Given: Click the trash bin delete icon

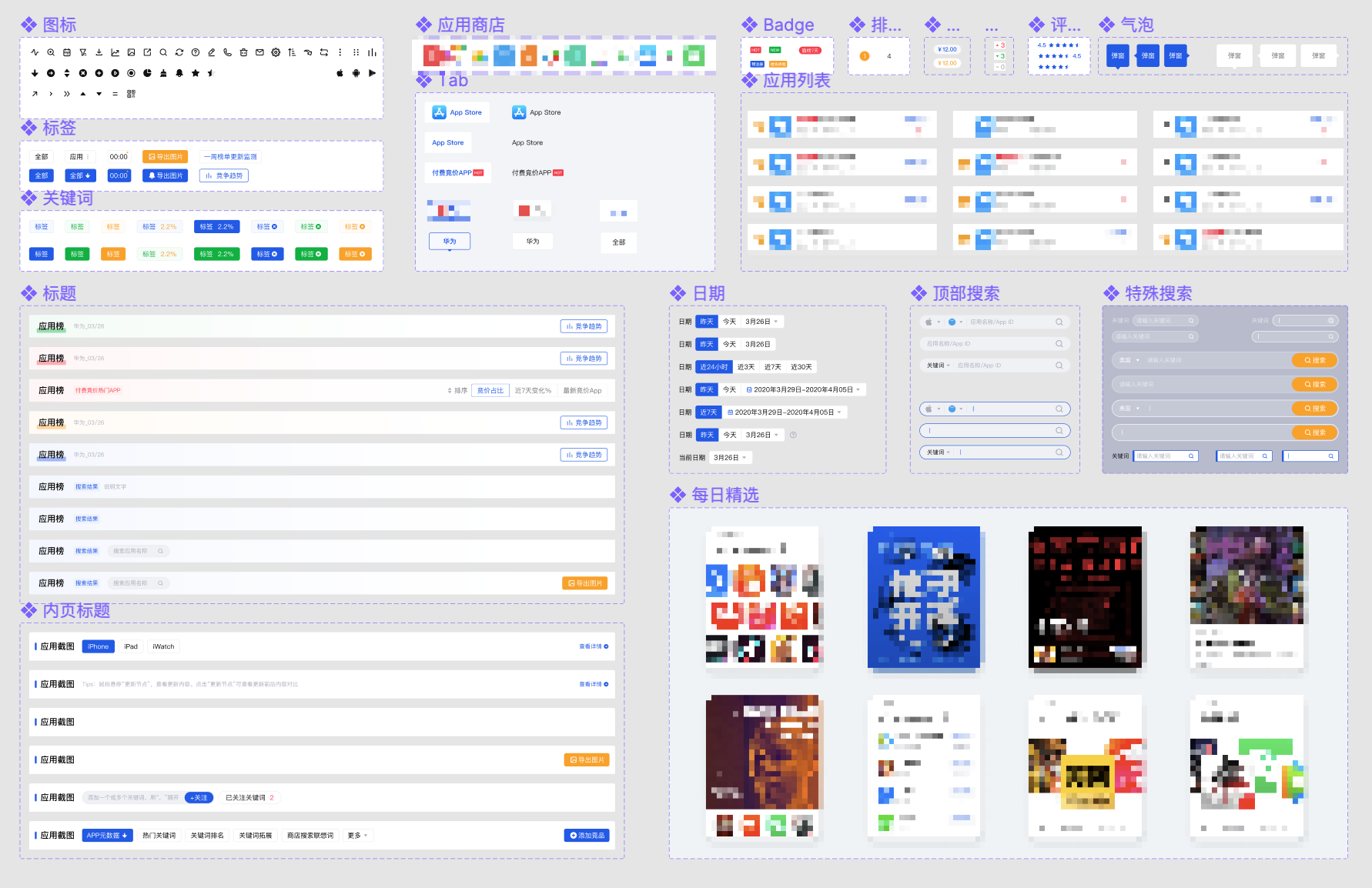Looking at the screenshot, I should click(x=244, y=52).
